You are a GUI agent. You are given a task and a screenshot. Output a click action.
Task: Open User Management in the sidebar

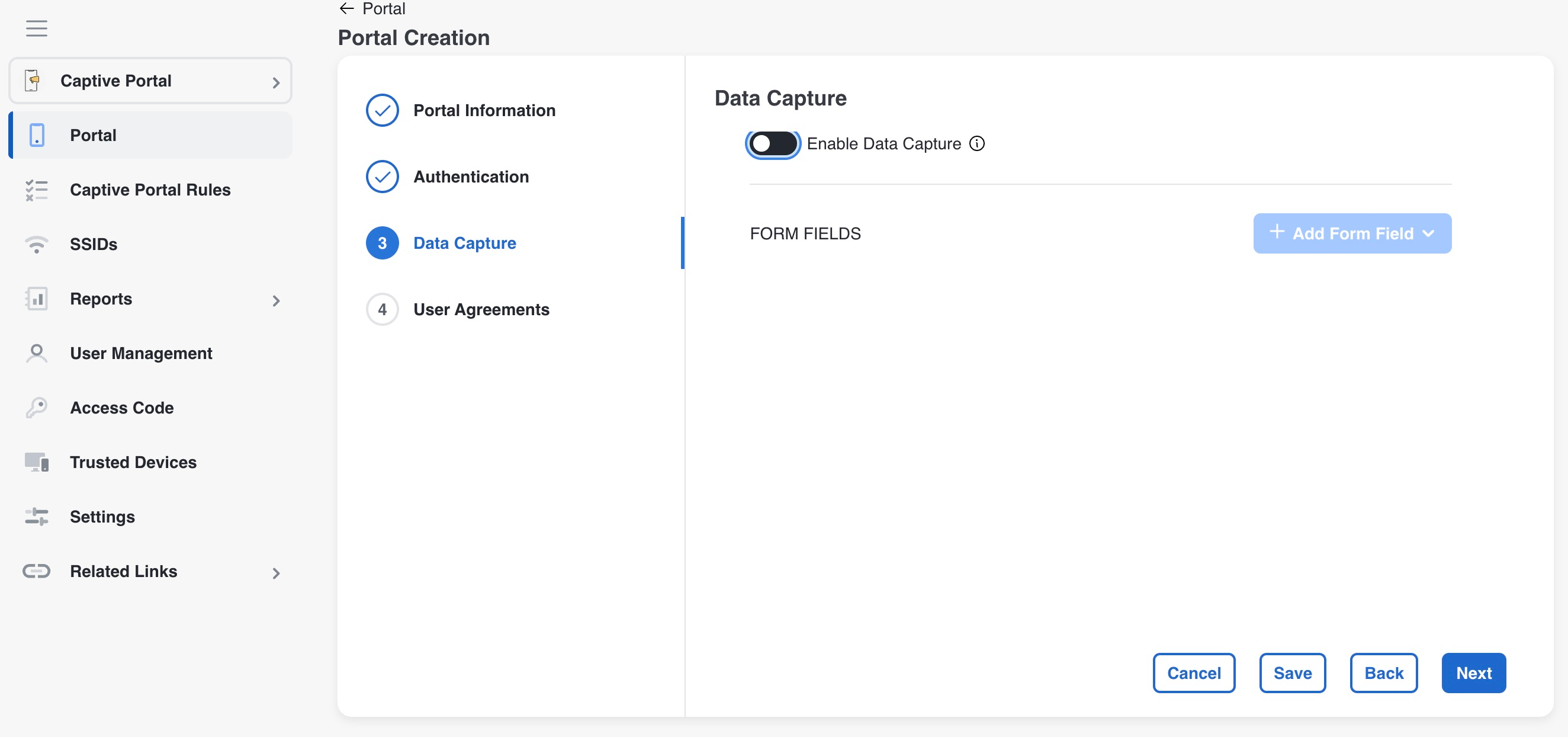coord(150,353)
